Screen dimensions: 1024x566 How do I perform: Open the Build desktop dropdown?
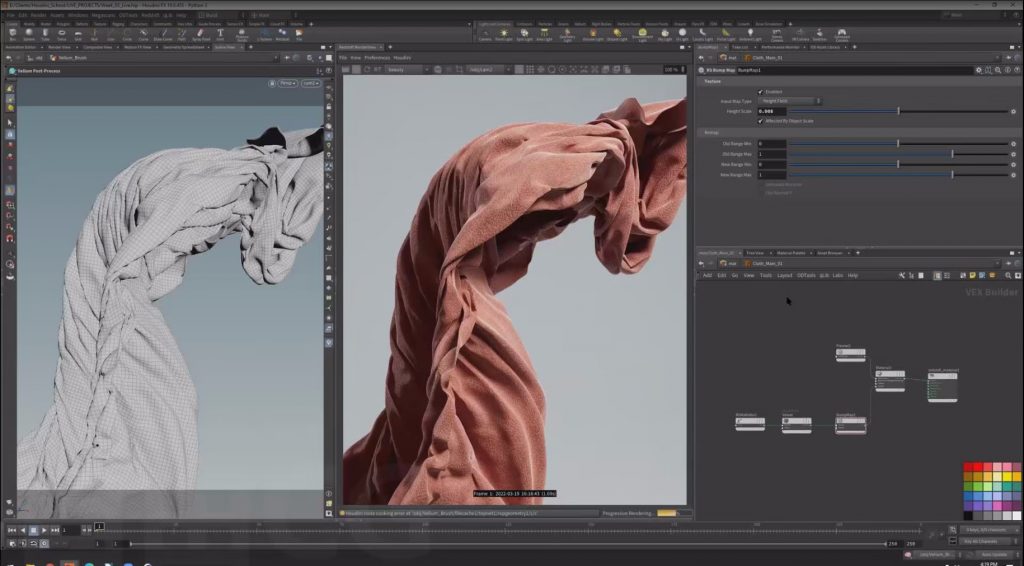(222, 14)
